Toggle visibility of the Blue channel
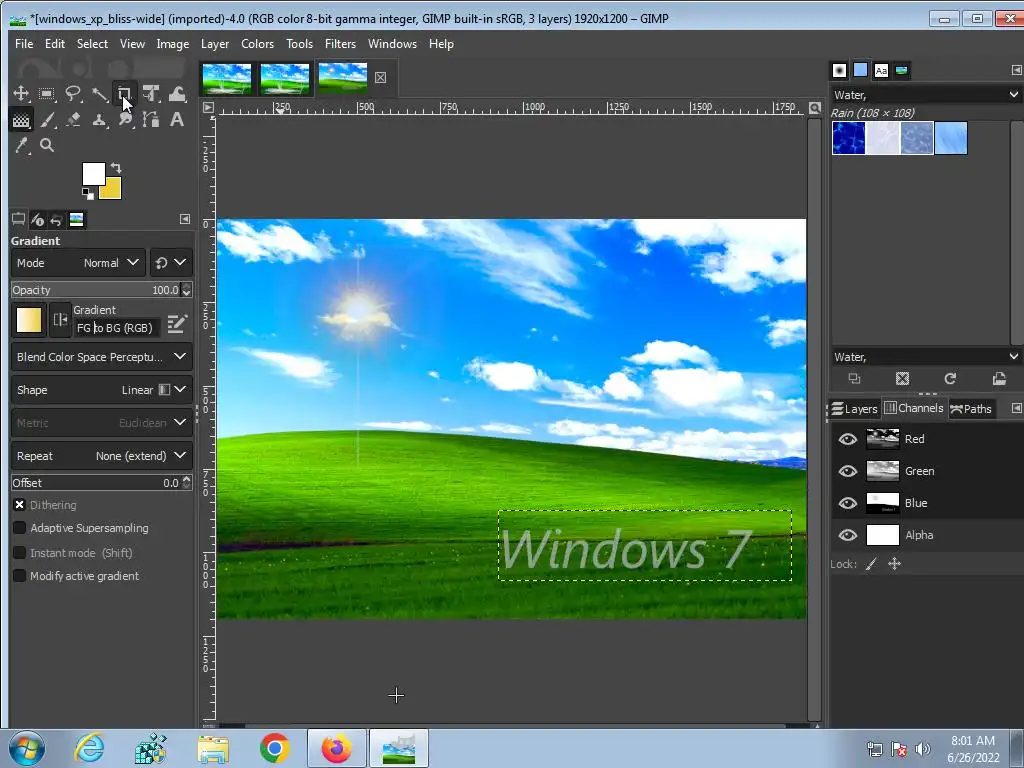This screenshot has width=1024, height=768. coord(848,503)
